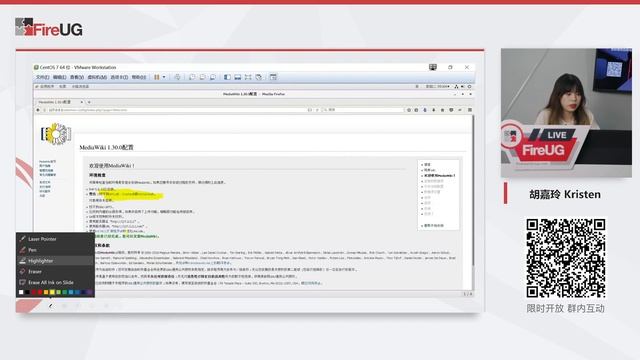This screenshot has width=640, height=360.
Task: Open the 帮助(H) menu in VMware
Action: (x=139, y=77)
